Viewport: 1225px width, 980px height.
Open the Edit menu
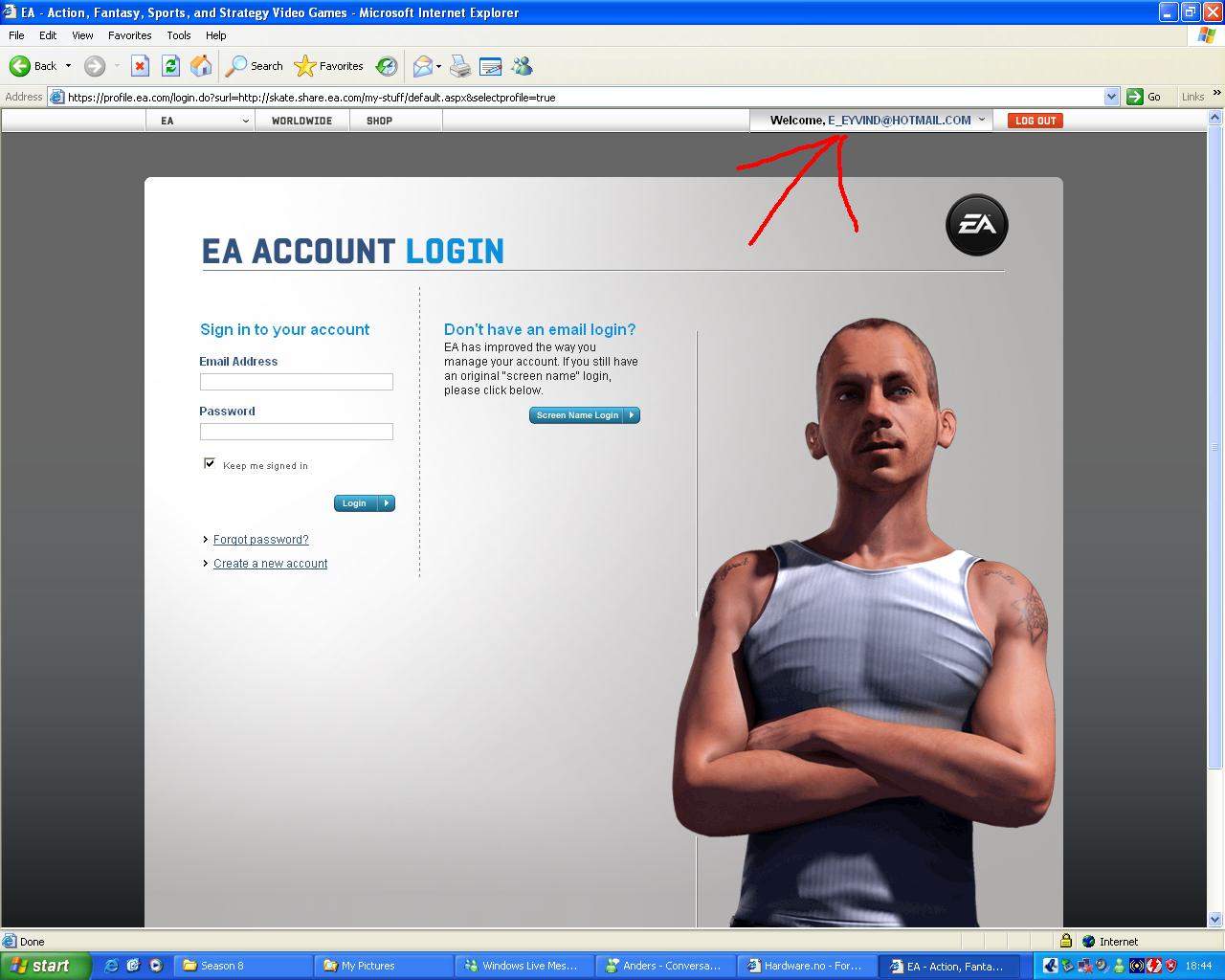48,35
